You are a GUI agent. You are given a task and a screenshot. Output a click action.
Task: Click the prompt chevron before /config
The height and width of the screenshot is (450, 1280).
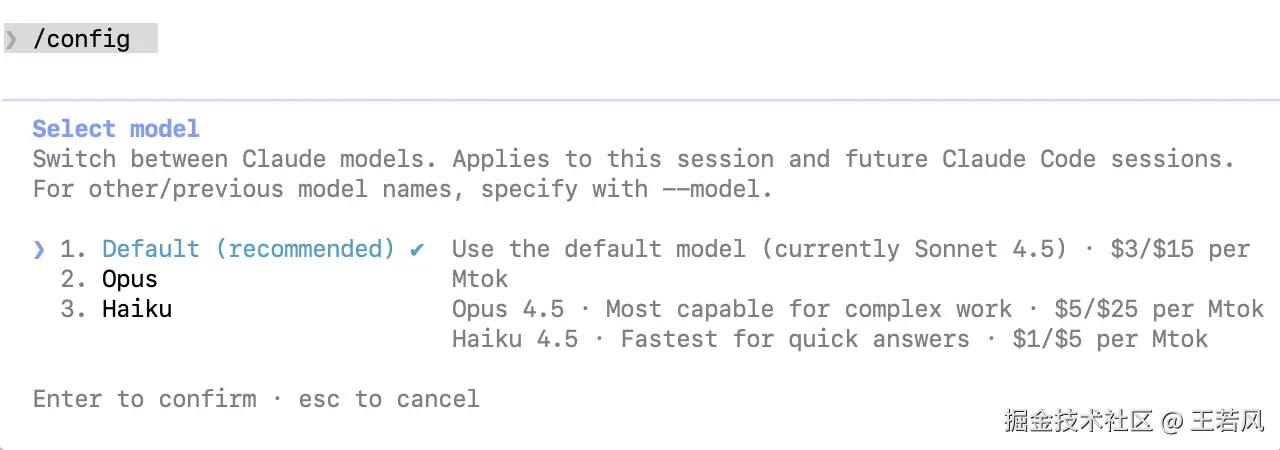click(x=11, y=40)
